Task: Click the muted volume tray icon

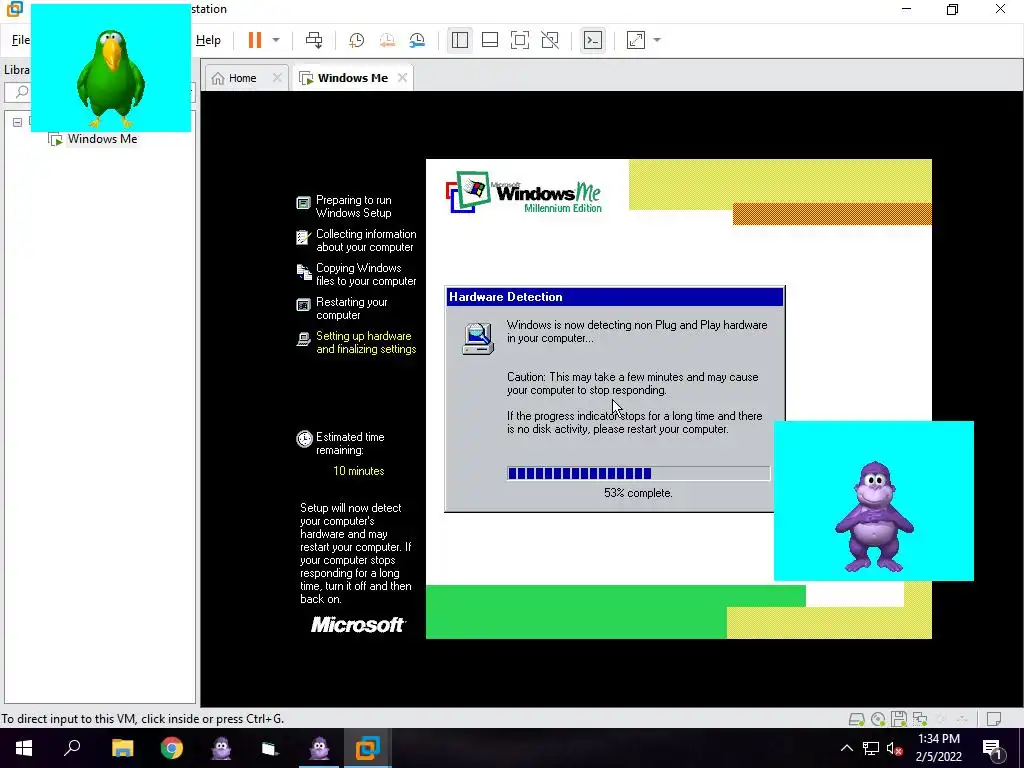Action: pos(895,748)
